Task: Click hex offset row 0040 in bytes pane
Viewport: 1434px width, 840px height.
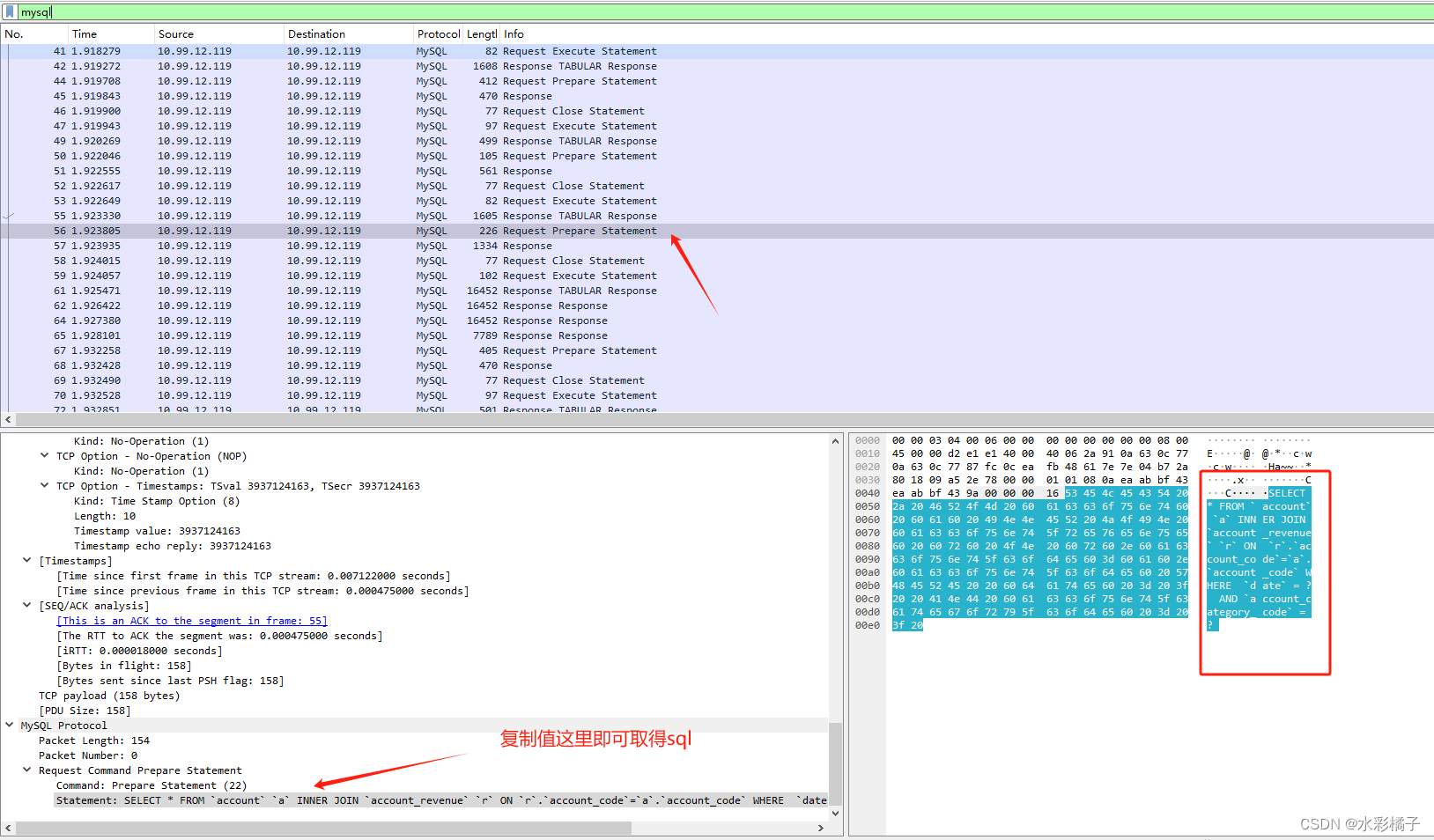Action: (x=867, y=493)
